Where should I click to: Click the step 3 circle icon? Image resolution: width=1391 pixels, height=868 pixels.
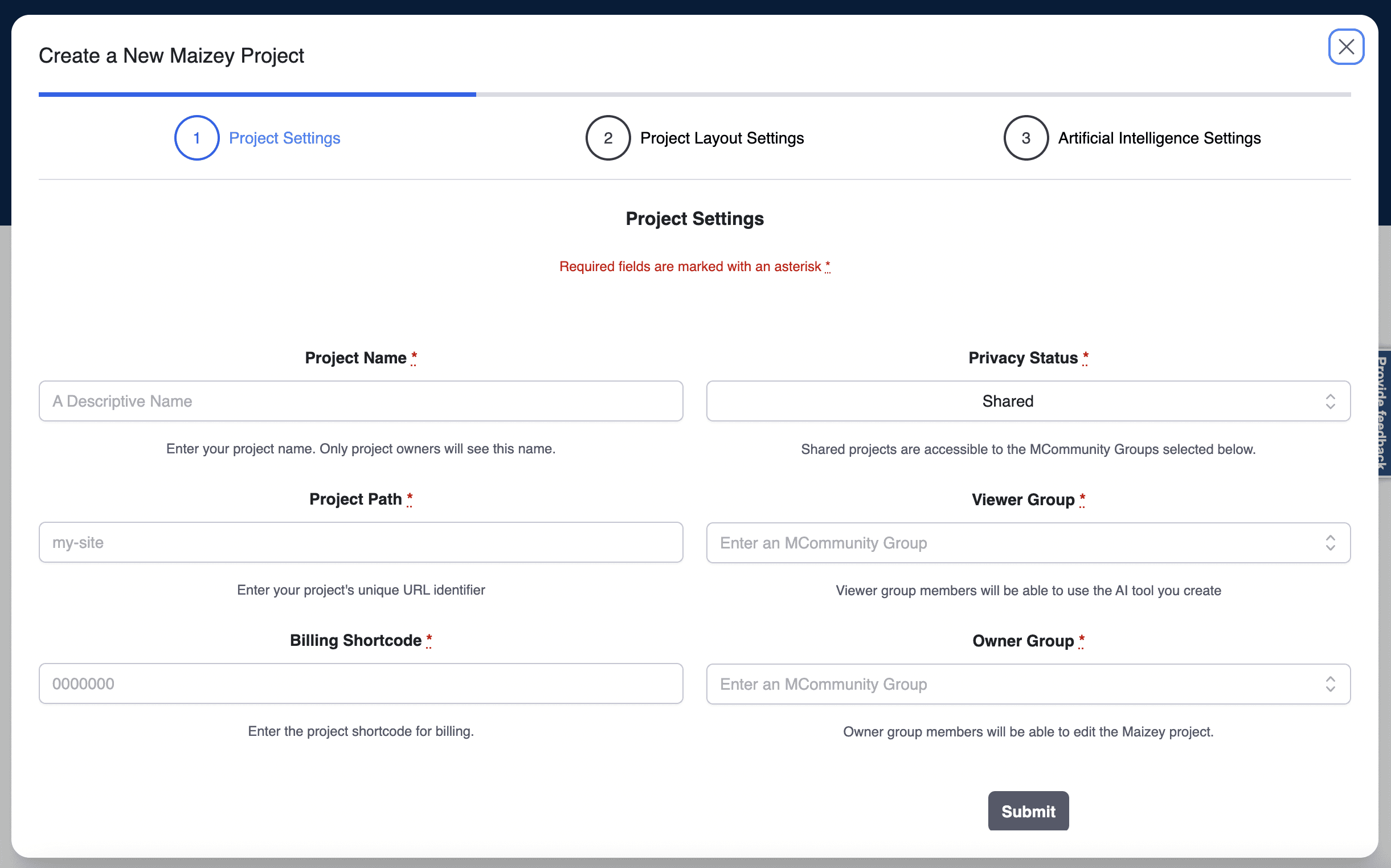tap(1025, 138)
